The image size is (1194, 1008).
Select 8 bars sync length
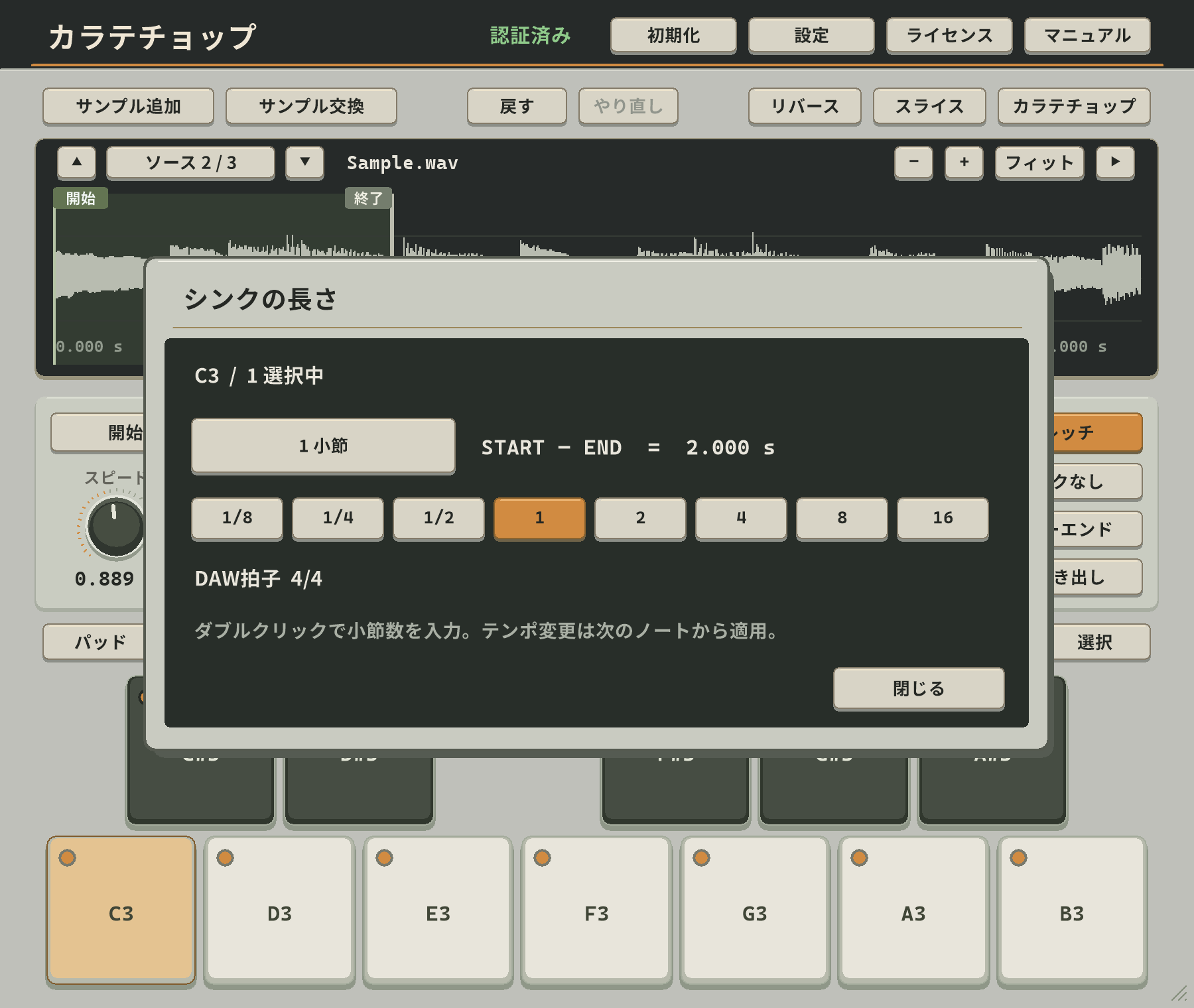[842, 518]
